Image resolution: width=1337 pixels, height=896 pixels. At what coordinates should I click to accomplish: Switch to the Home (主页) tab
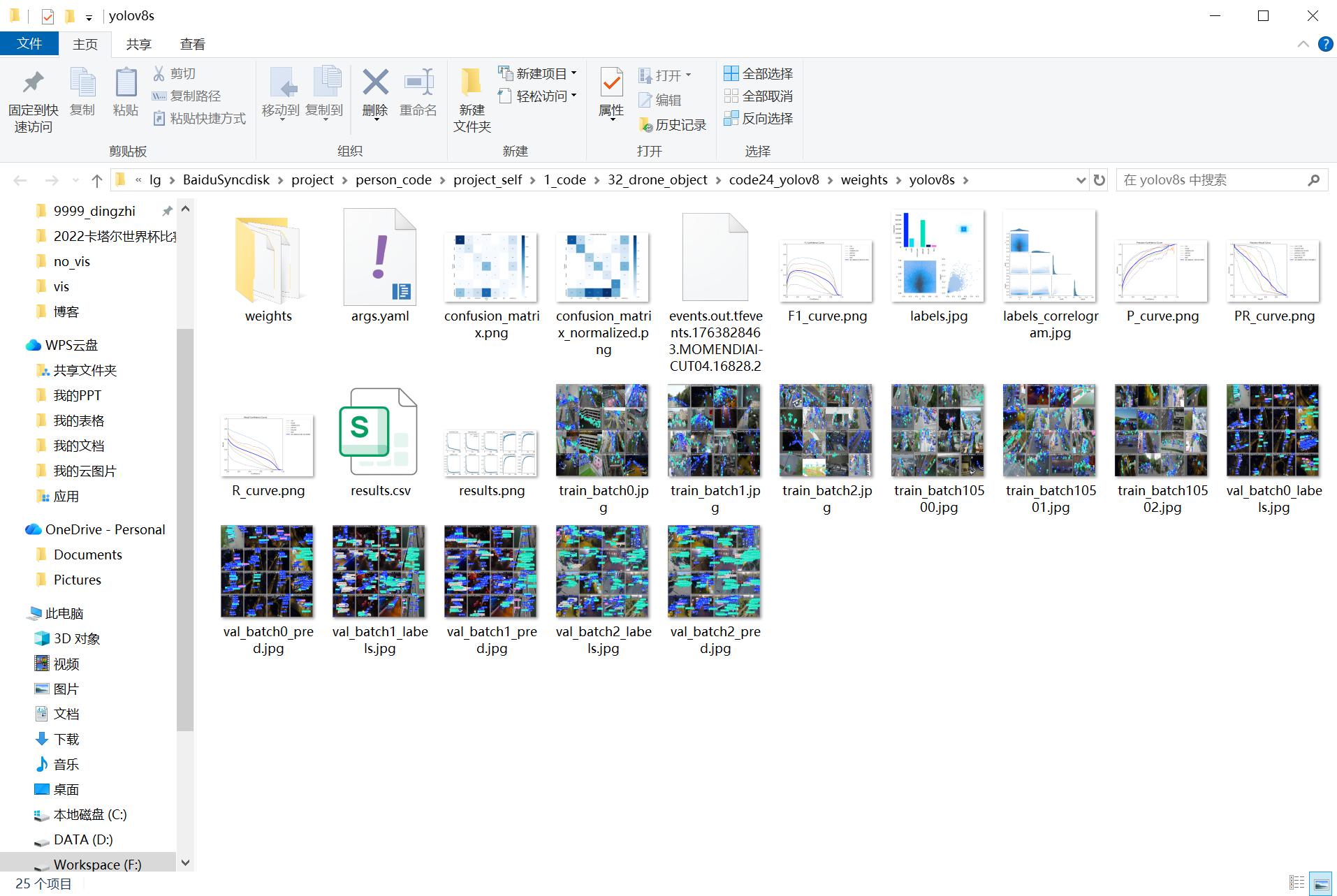[x=85, y=44]
